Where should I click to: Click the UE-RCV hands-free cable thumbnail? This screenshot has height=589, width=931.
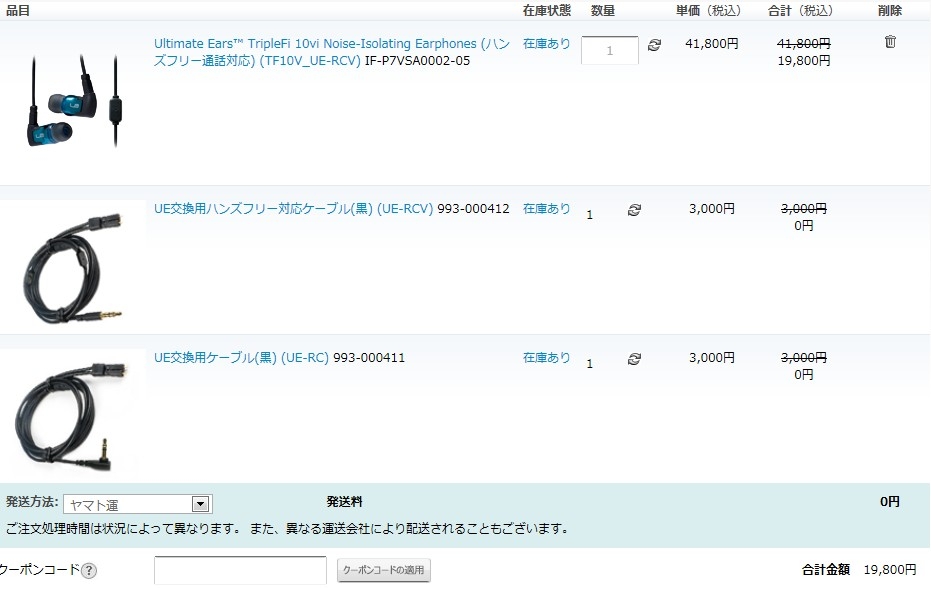(x=73, y=268)
